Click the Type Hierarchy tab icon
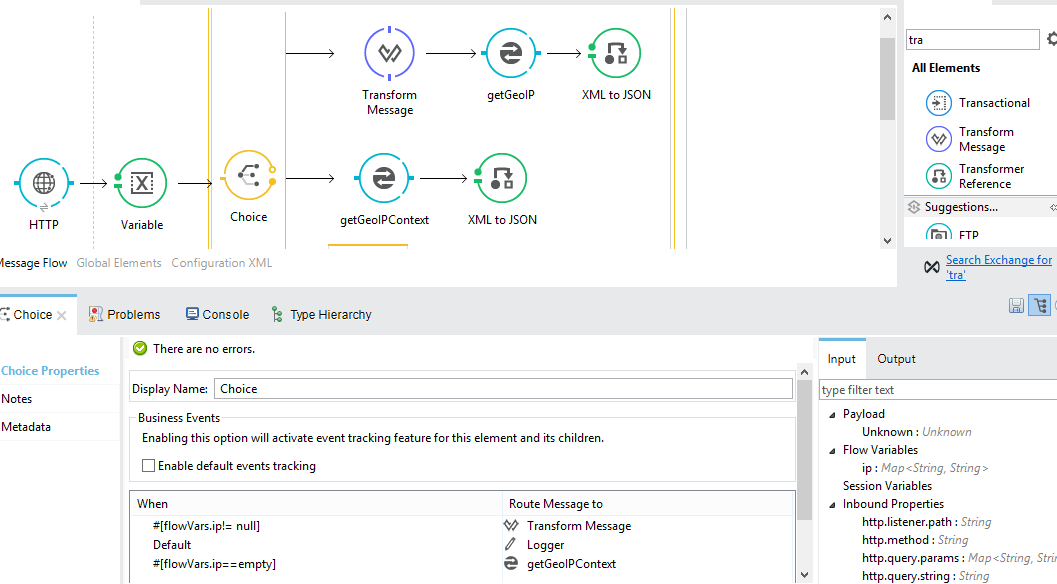1057x584 pixels. (277, 314)
